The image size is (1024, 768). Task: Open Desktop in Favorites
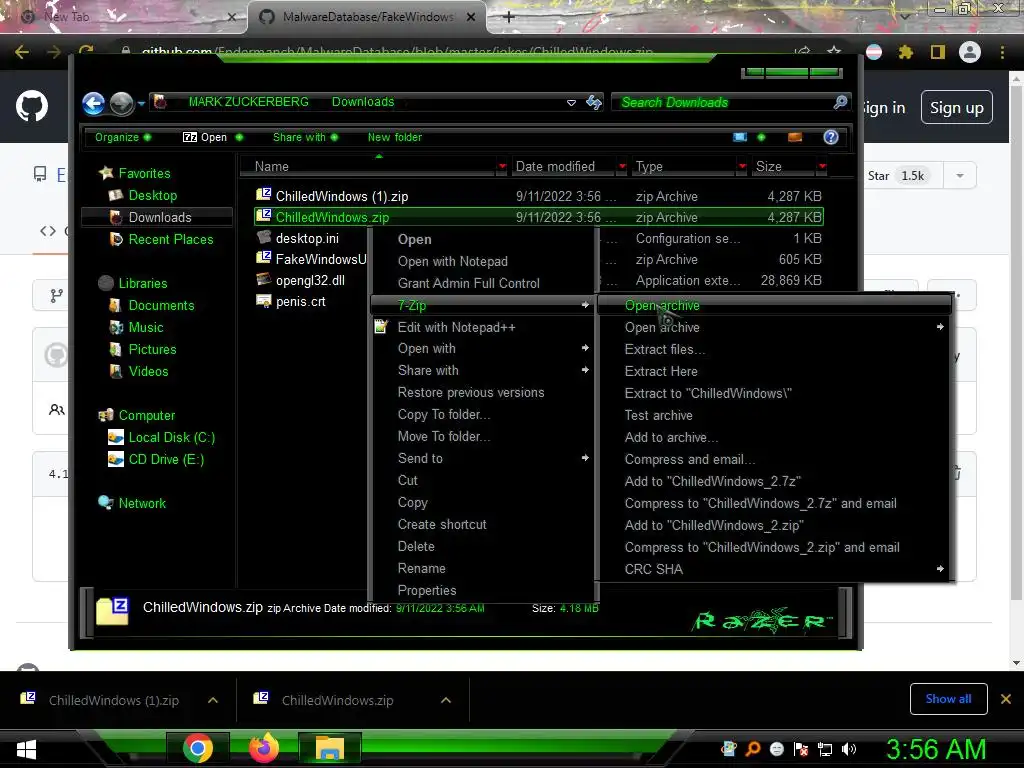152,195
